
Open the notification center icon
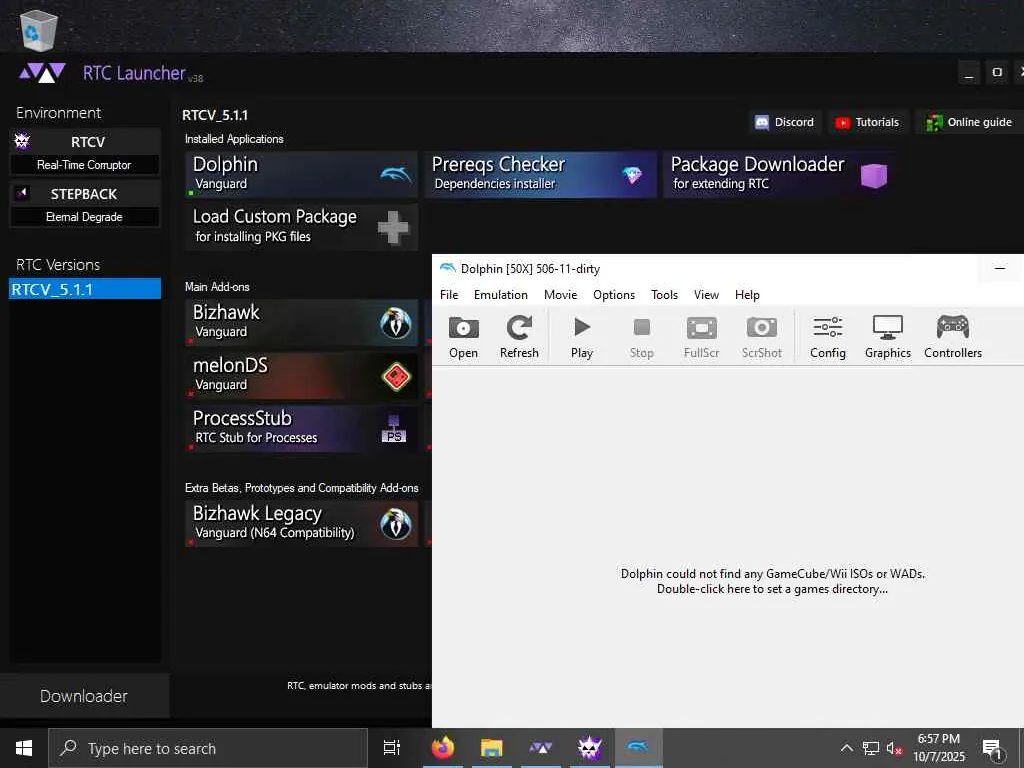click(x=993, y=748)
